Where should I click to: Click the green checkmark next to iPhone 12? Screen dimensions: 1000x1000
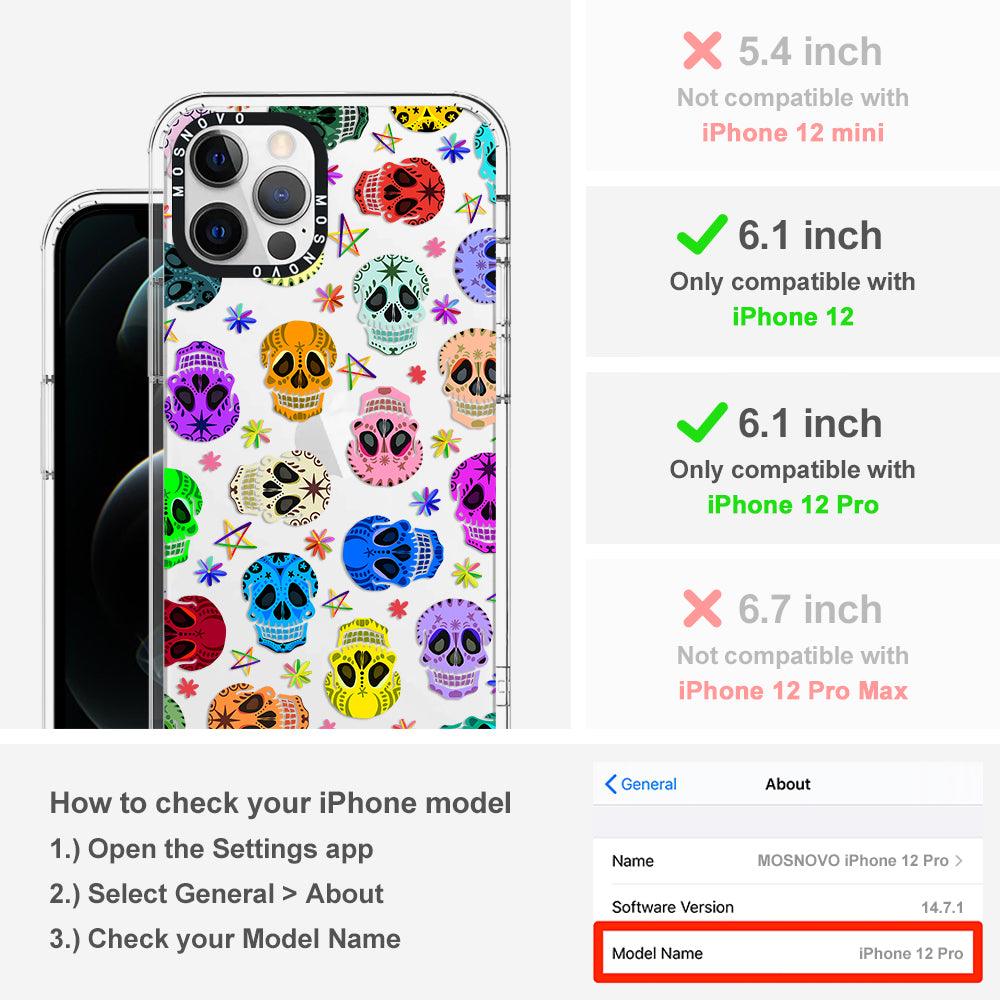pos(702,234)
